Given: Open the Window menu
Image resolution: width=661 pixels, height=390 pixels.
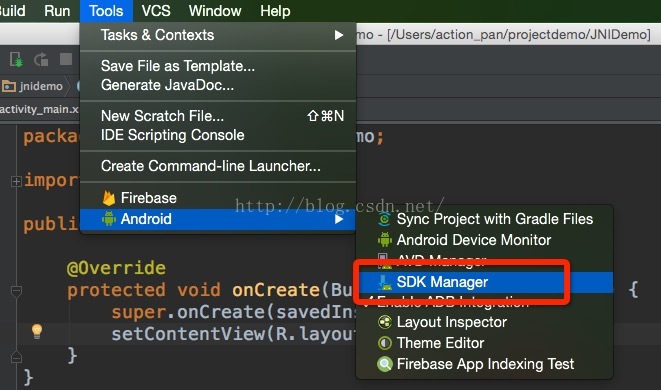Looking at the screenshot, I should coord(215,11).
